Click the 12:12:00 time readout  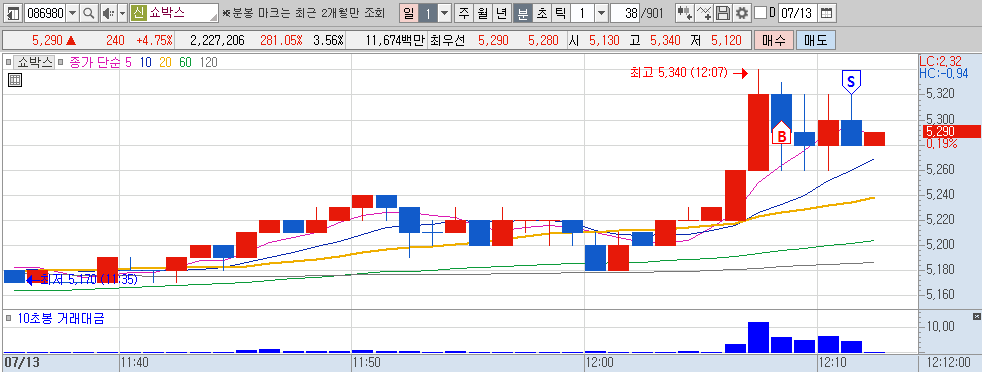click(x=949, y=363)
